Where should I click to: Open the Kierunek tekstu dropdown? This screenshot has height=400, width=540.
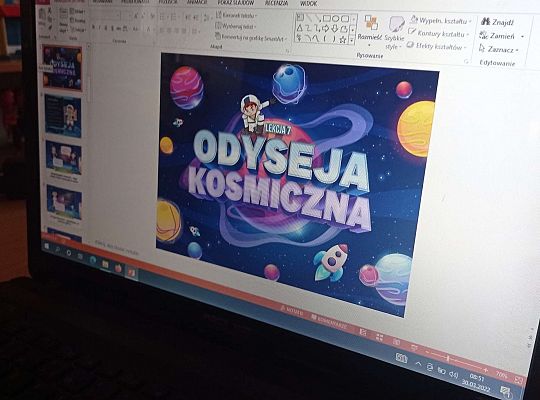coord(237,15)
